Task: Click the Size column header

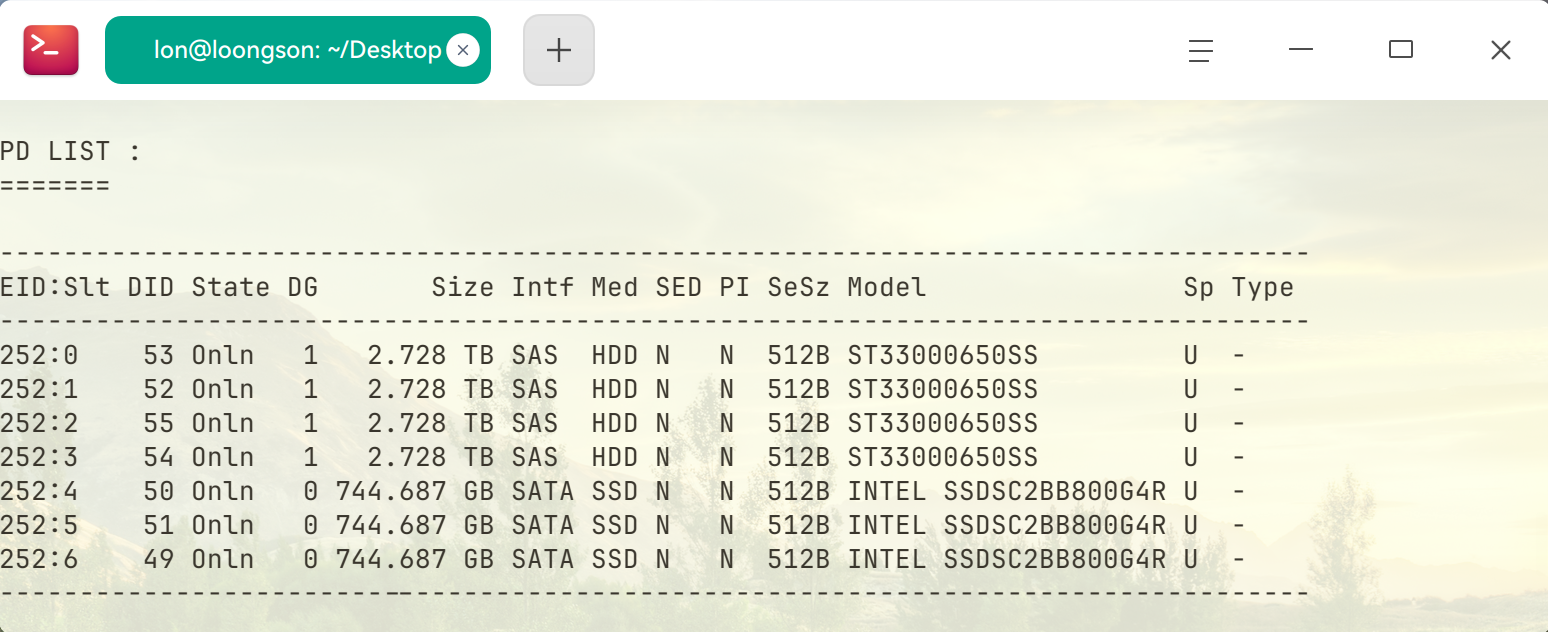Action: tap(462, 287)
